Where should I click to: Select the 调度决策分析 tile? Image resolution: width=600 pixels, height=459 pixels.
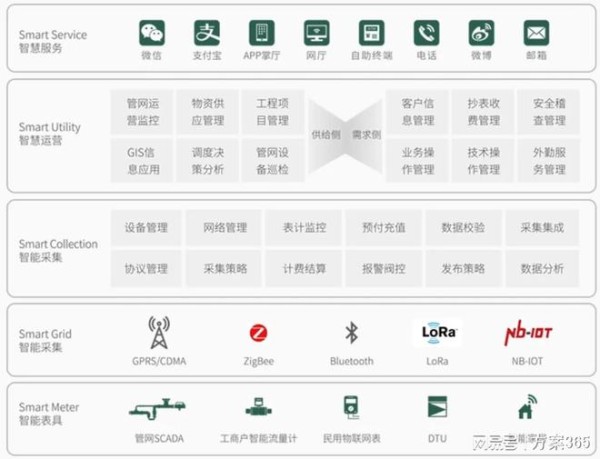(x=208, y=161)
